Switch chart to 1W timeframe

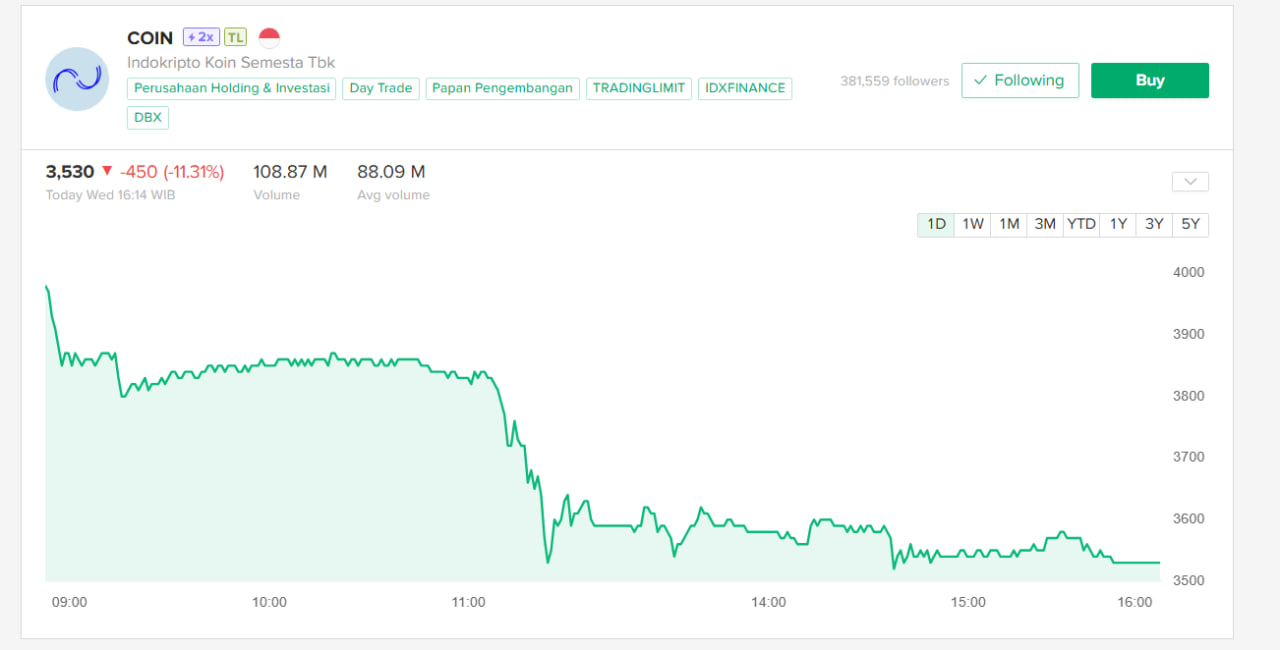click(973, 224)
